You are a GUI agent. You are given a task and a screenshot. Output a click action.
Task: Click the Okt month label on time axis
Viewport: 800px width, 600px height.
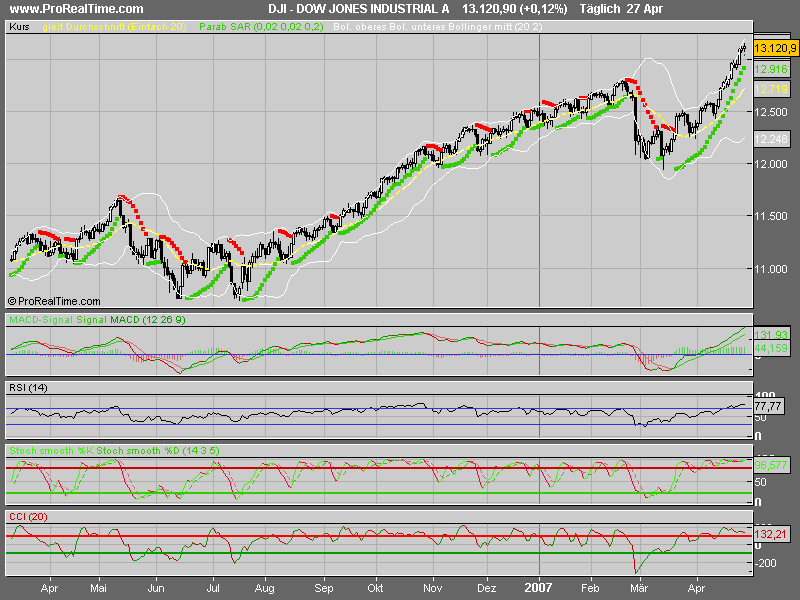[x=375, y=588]
